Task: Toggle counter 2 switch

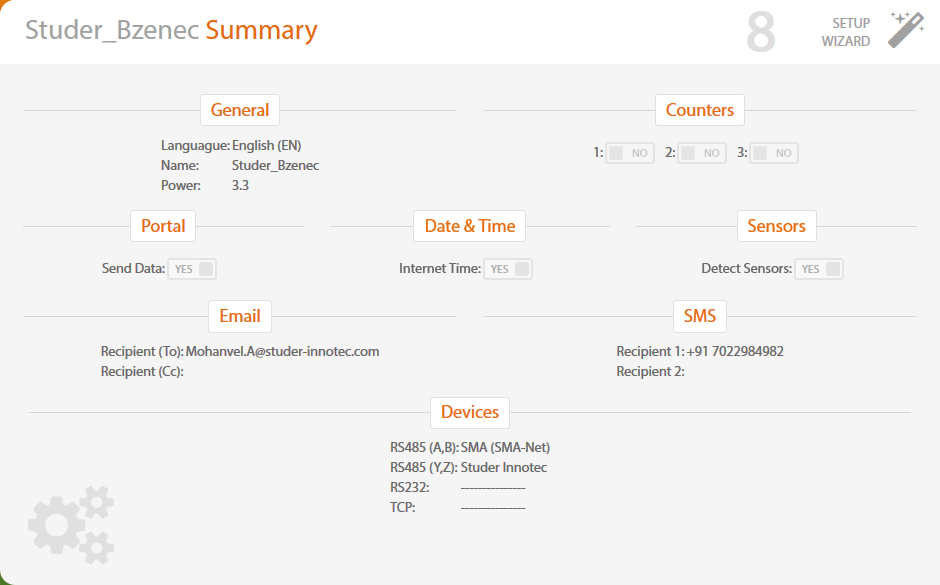Action: [701, 153]
